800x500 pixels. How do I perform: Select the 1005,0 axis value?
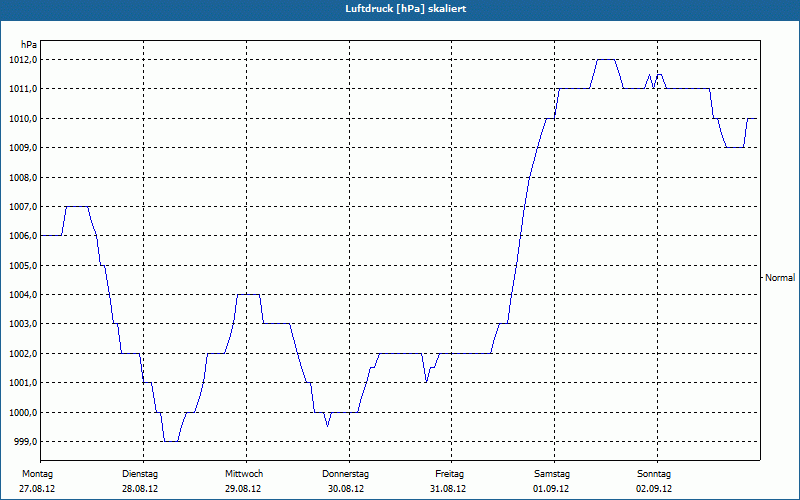[x=23, y=266]
